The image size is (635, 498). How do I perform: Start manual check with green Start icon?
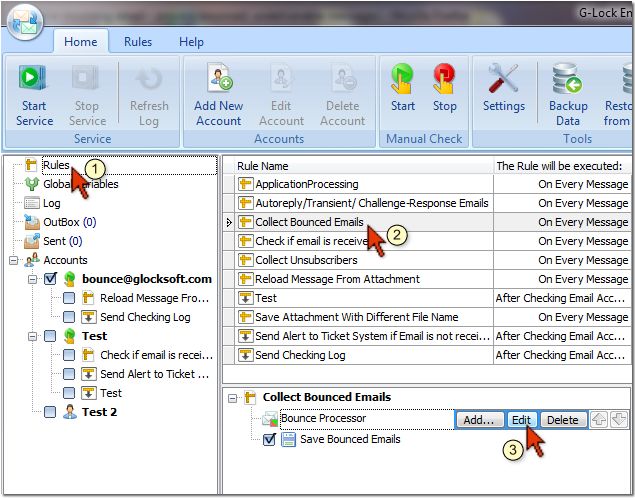402,79
